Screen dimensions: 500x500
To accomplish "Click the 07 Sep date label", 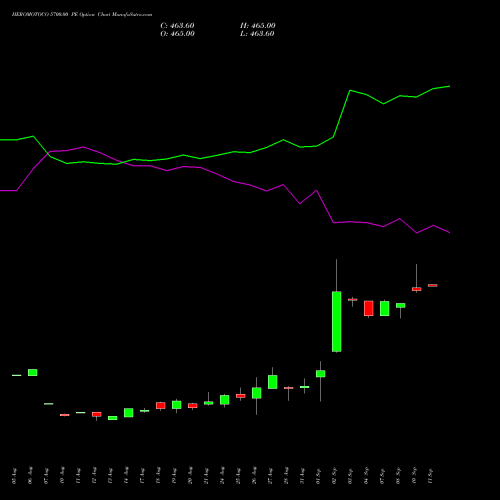I will click(382, 476).
